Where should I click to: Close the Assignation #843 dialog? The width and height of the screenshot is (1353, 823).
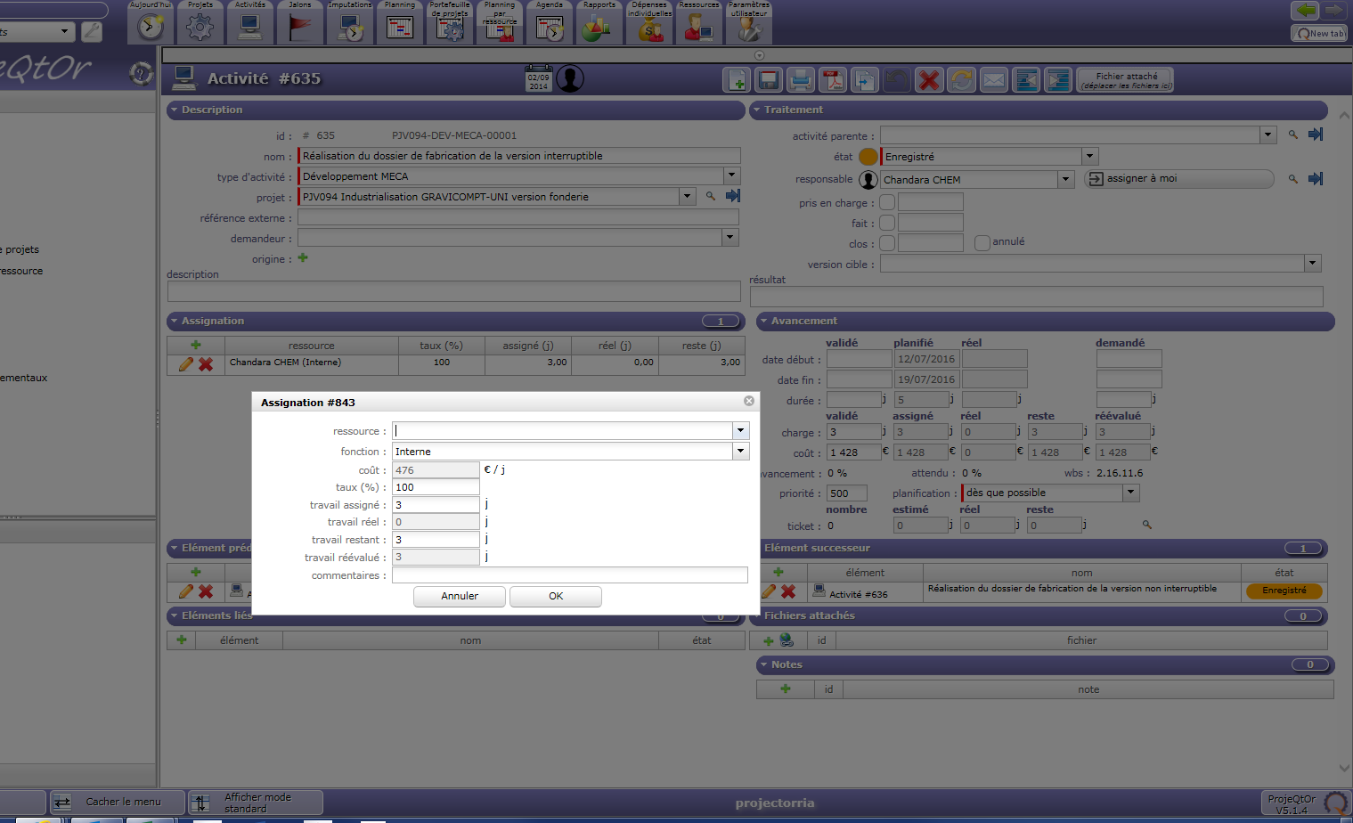[x=748, y=401]
